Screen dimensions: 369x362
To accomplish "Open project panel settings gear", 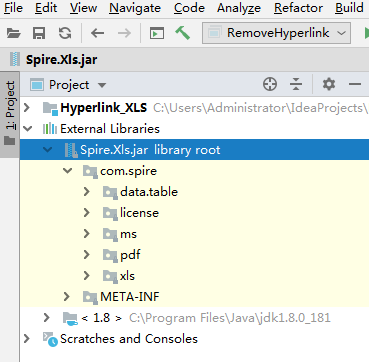I will (x=329, y=84).
